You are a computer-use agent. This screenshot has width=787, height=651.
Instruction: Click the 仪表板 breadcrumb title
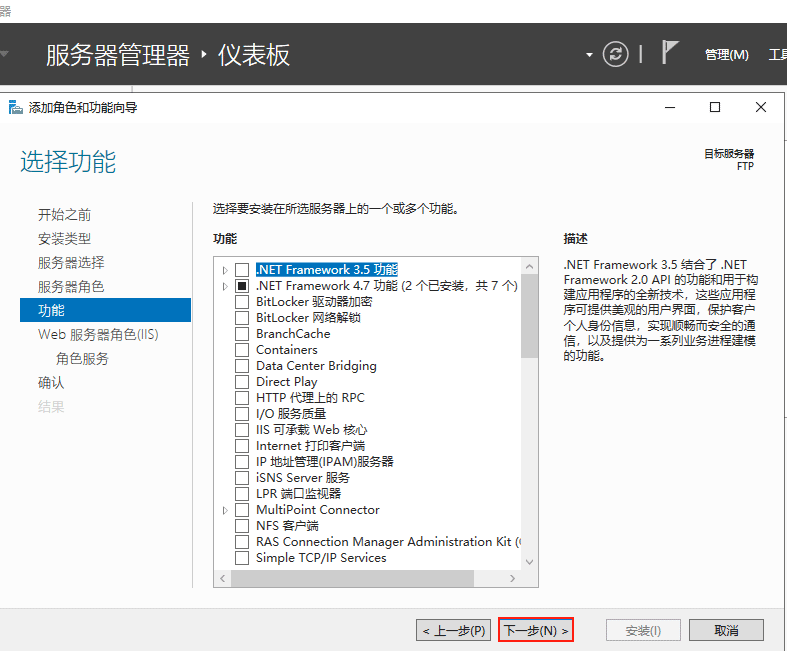253,55
